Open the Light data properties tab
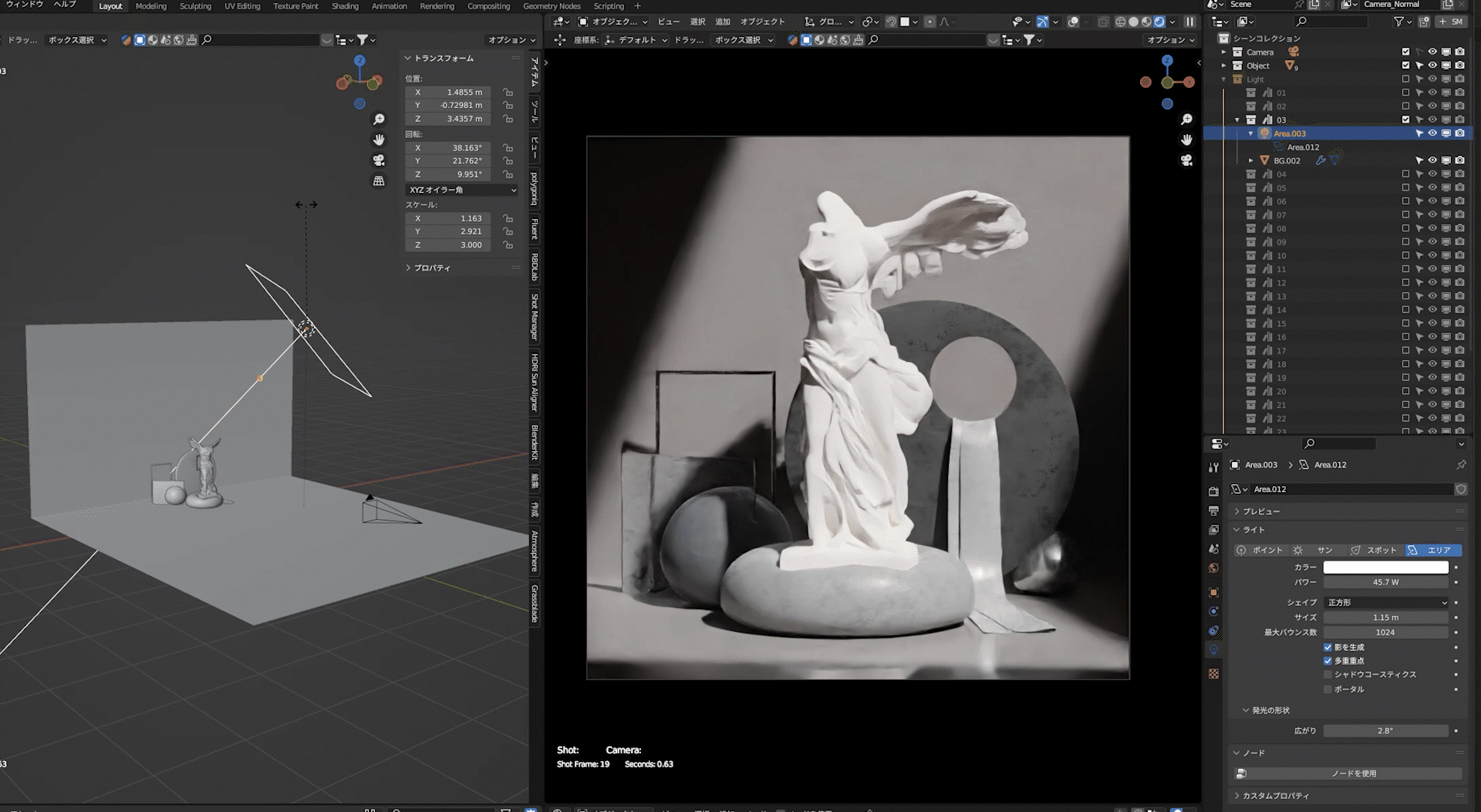This screenshot has height=812, width=1481. [1213, 650]
